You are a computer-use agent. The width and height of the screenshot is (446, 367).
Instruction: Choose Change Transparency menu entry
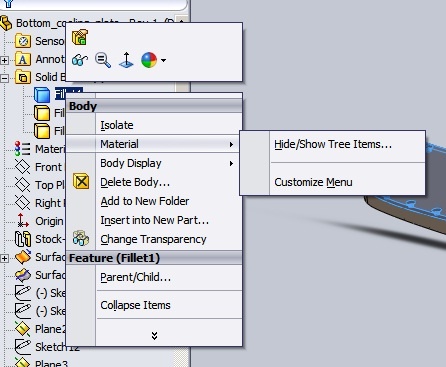153,239
